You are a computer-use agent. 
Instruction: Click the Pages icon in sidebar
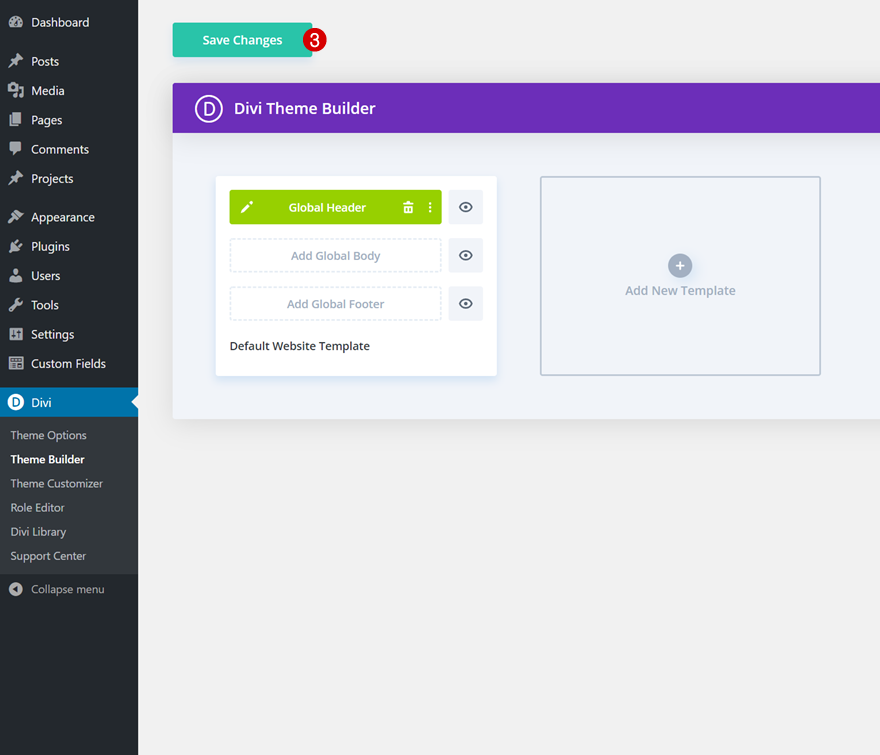pyautogui.click(x=16, y=119)
